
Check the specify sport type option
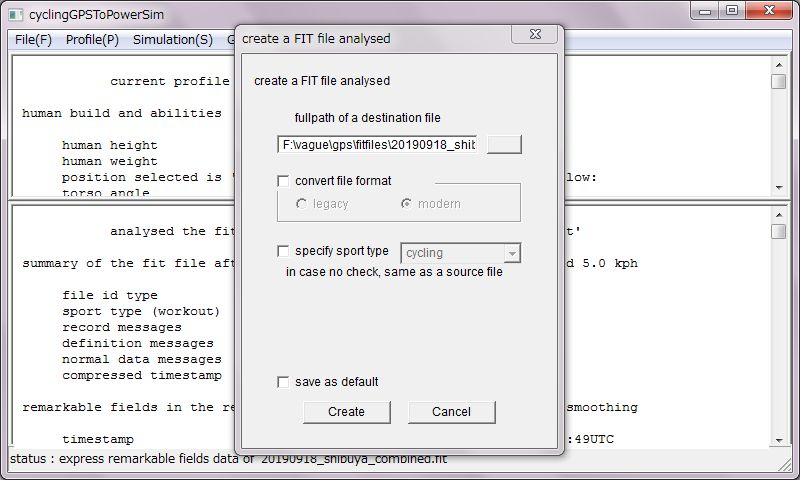pyautogui.click(x=283, y=251)
